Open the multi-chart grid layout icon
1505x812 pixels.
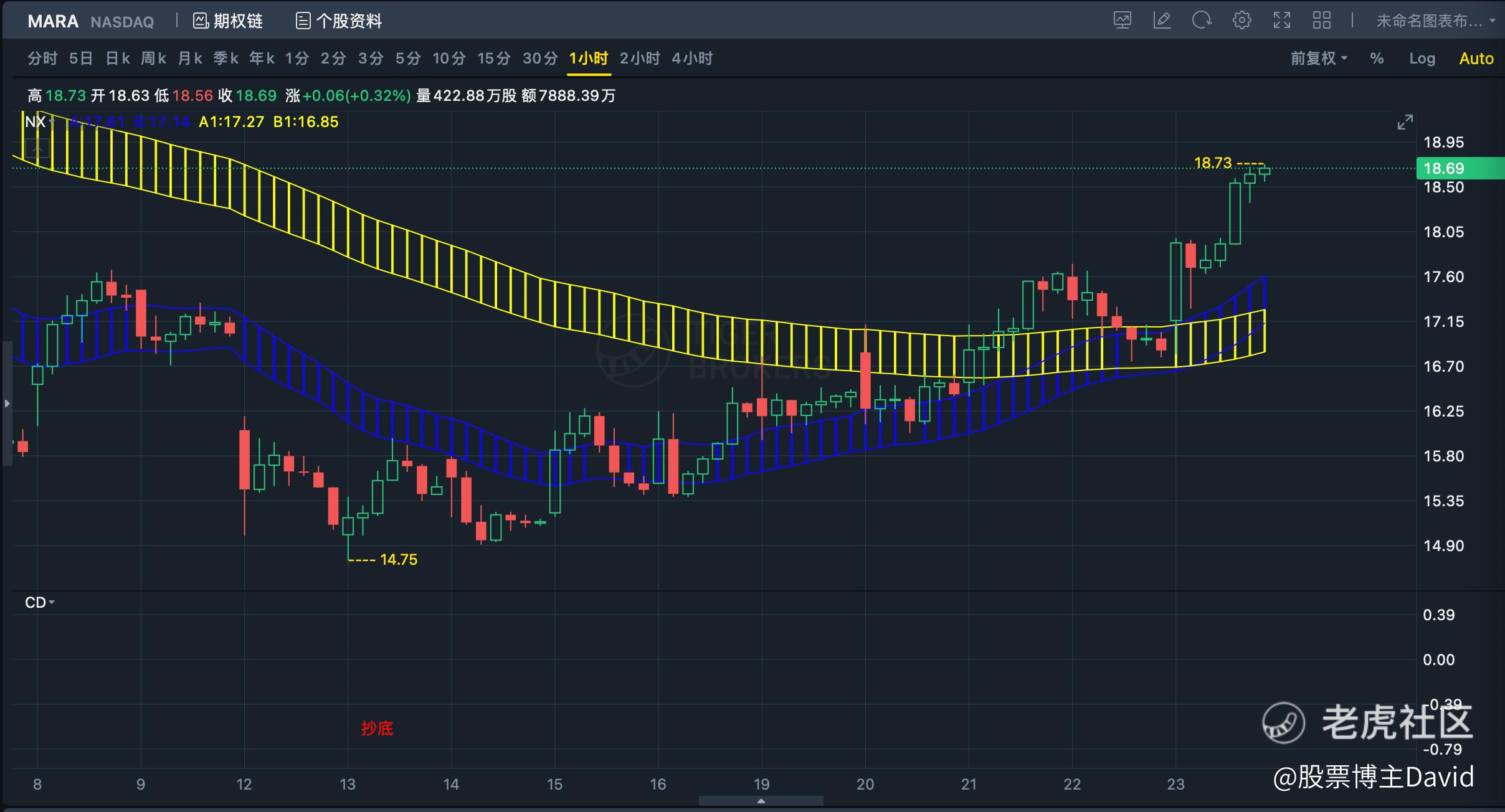[x=1321, y=21]
